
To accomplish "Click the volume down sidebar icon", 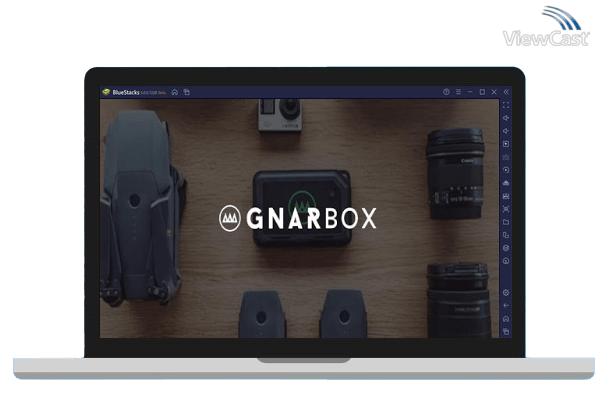I will 506,131.
